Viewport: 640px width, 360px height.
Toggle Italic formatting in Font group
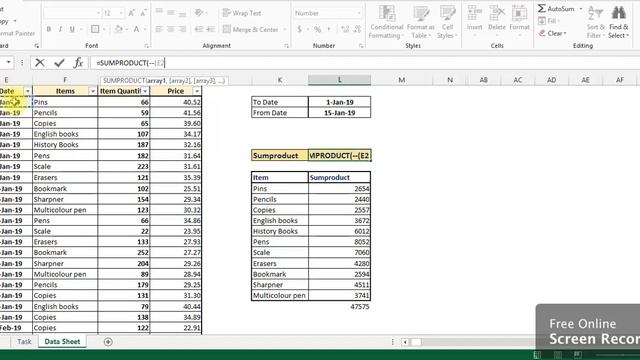point(60,29)
